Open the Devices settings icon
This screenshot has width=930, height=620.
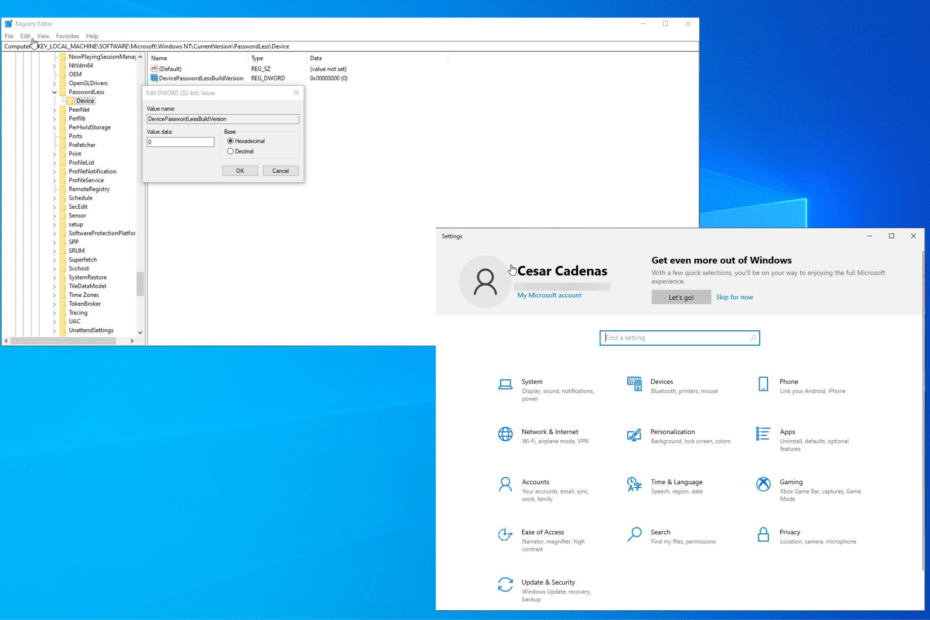click(x=634, y=384)
